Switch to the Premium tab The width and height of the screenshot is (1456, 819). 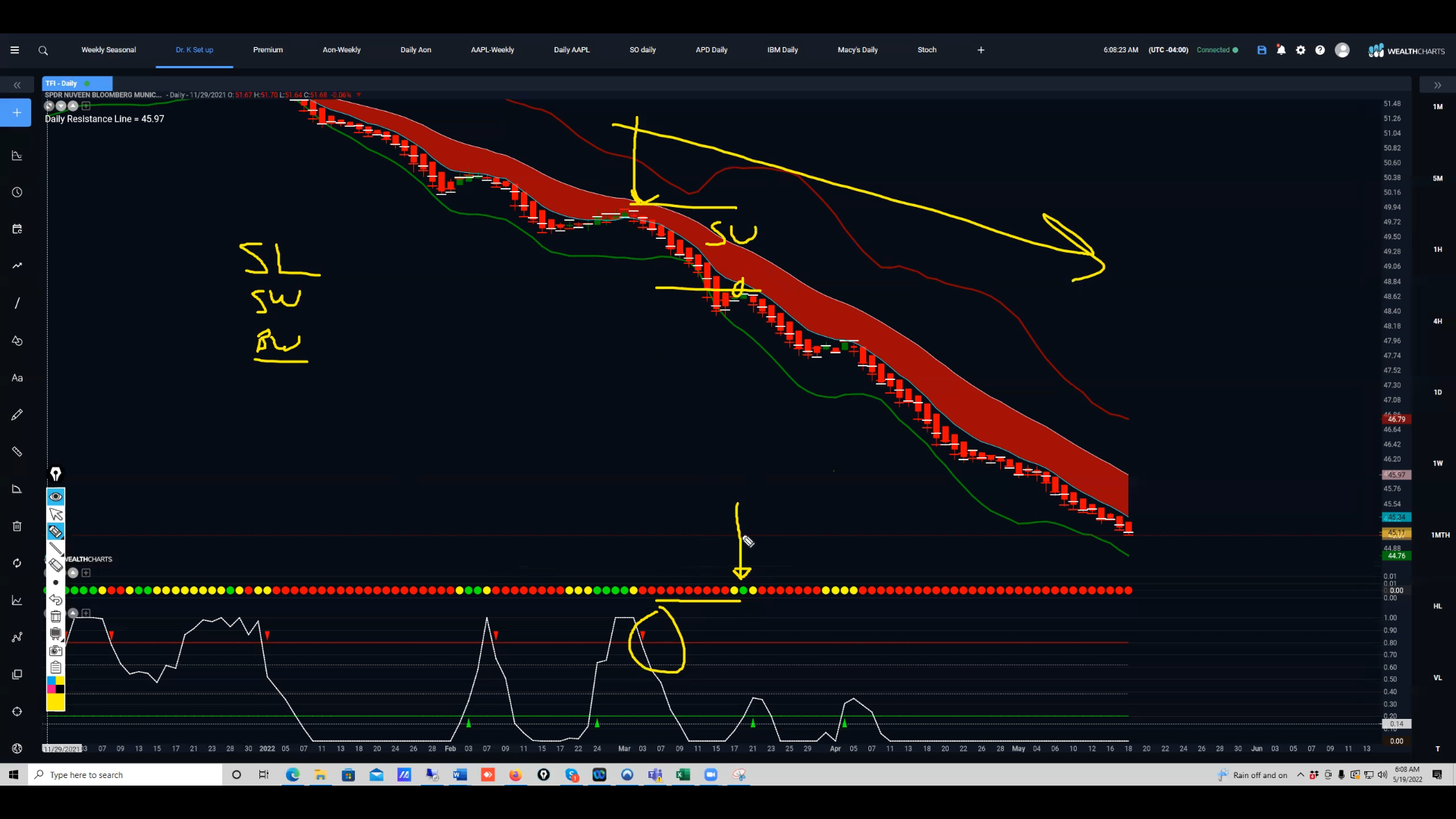(268, 50)
